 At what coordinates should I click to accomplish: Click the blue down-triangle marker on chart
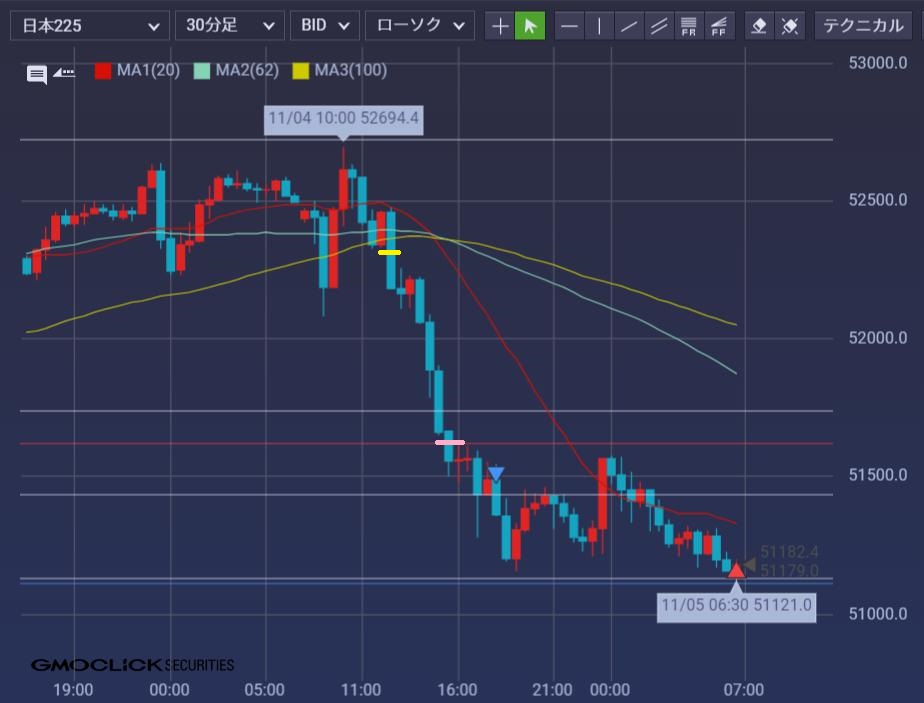coord(496,473)
